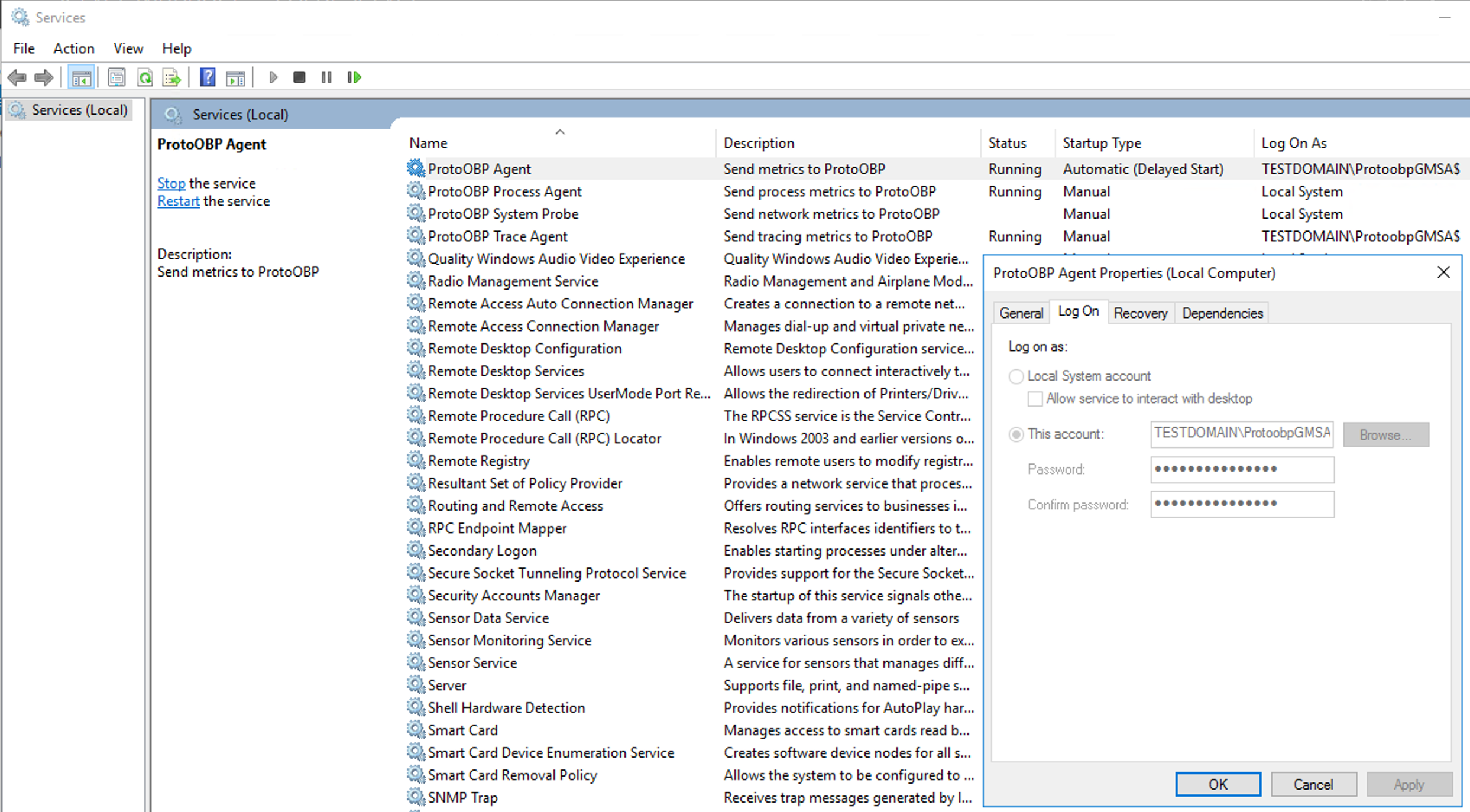Click the Stop Service square icon

click(x=299, y=77)
